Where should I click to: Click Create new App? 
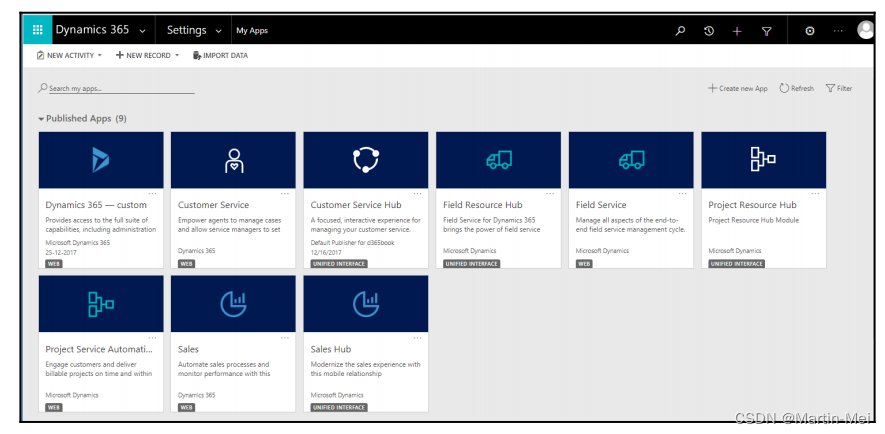[738, 89]
